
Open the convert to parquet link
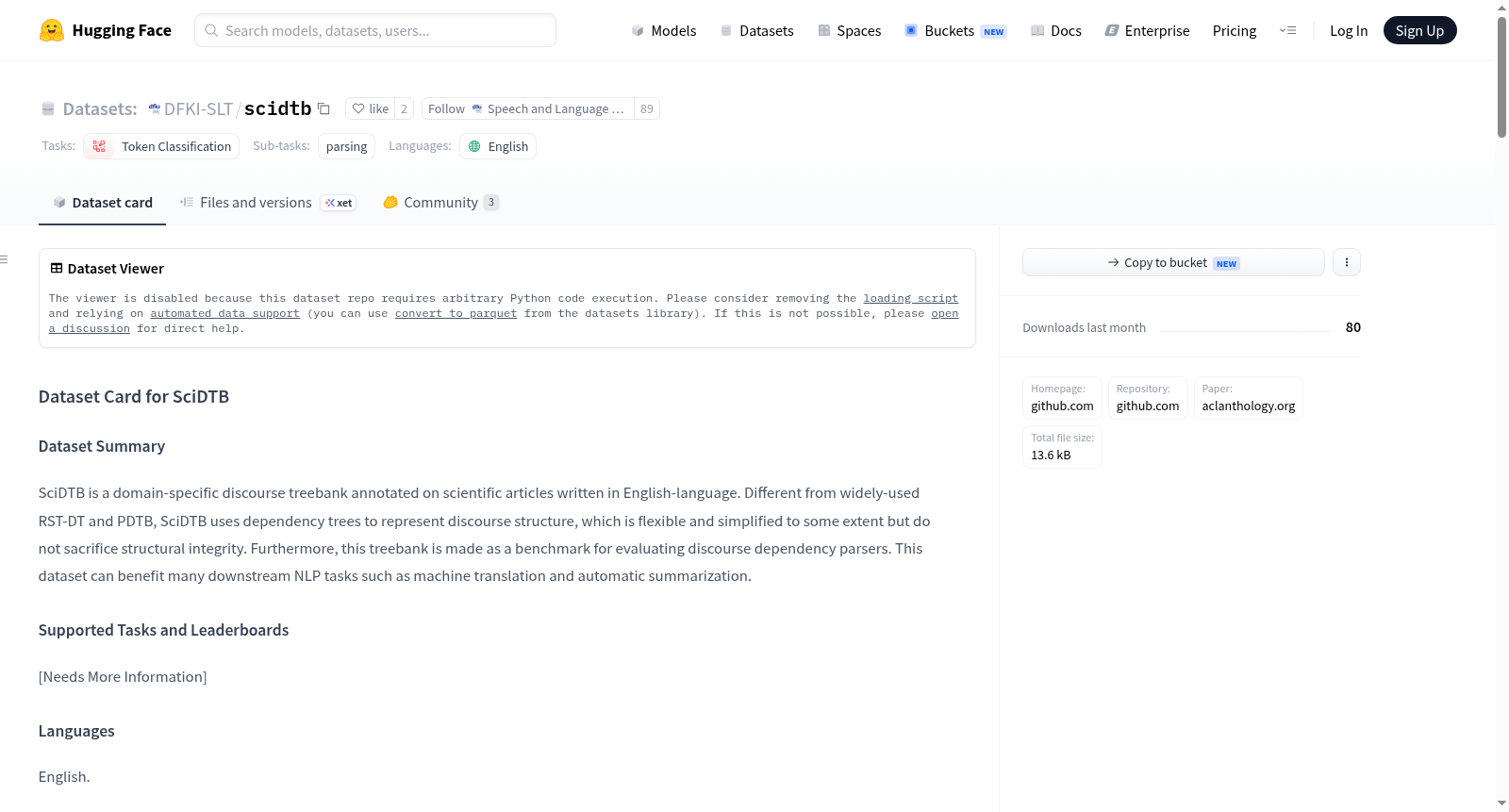coord(456,313)
